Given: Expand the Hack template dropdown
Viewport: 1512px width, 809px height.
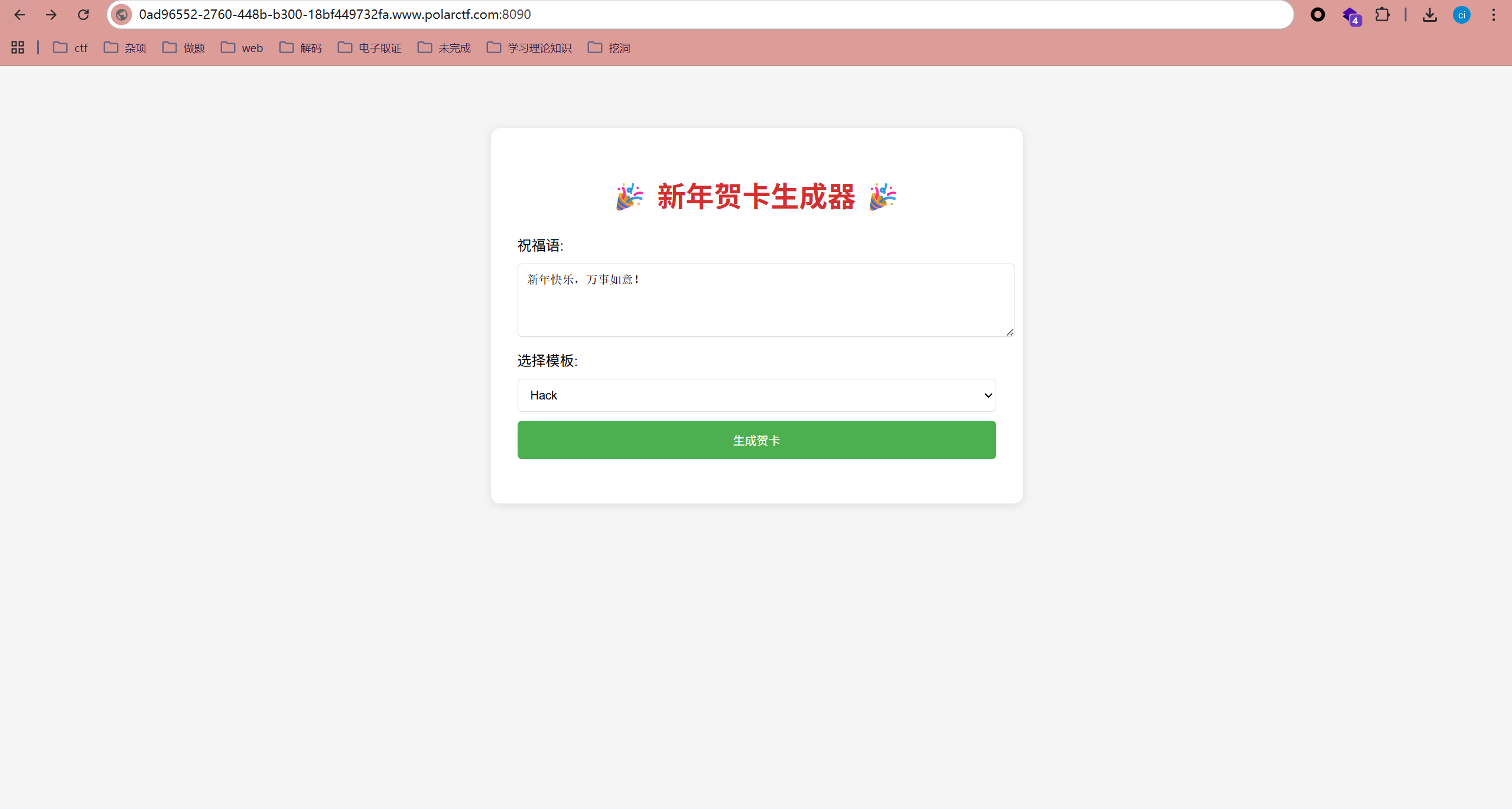Looking at the screenshot, I should pos(756,395).
